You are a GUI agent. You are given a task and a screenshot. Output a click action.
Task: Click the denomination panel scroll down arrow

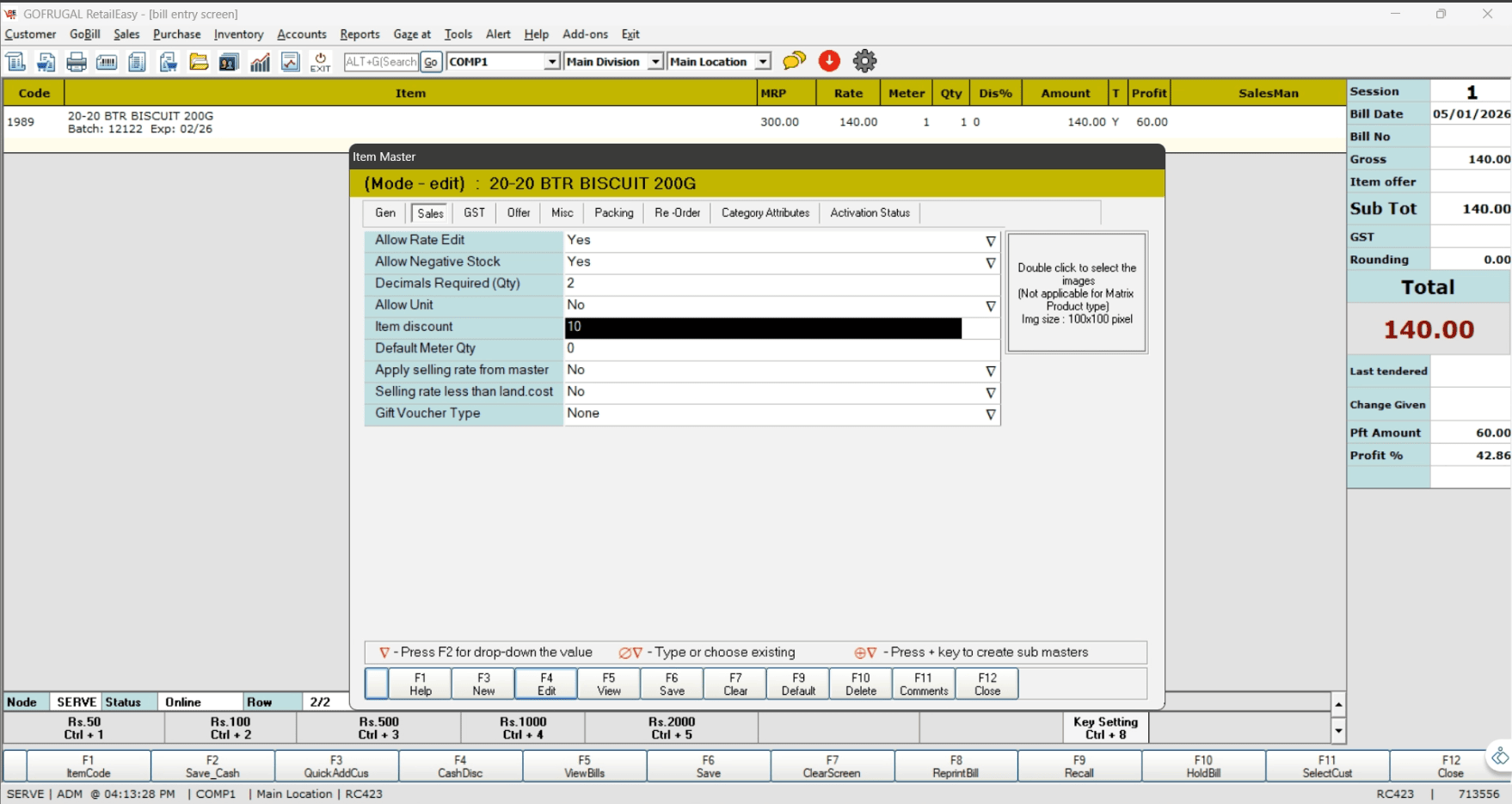tap(1338, 732)
